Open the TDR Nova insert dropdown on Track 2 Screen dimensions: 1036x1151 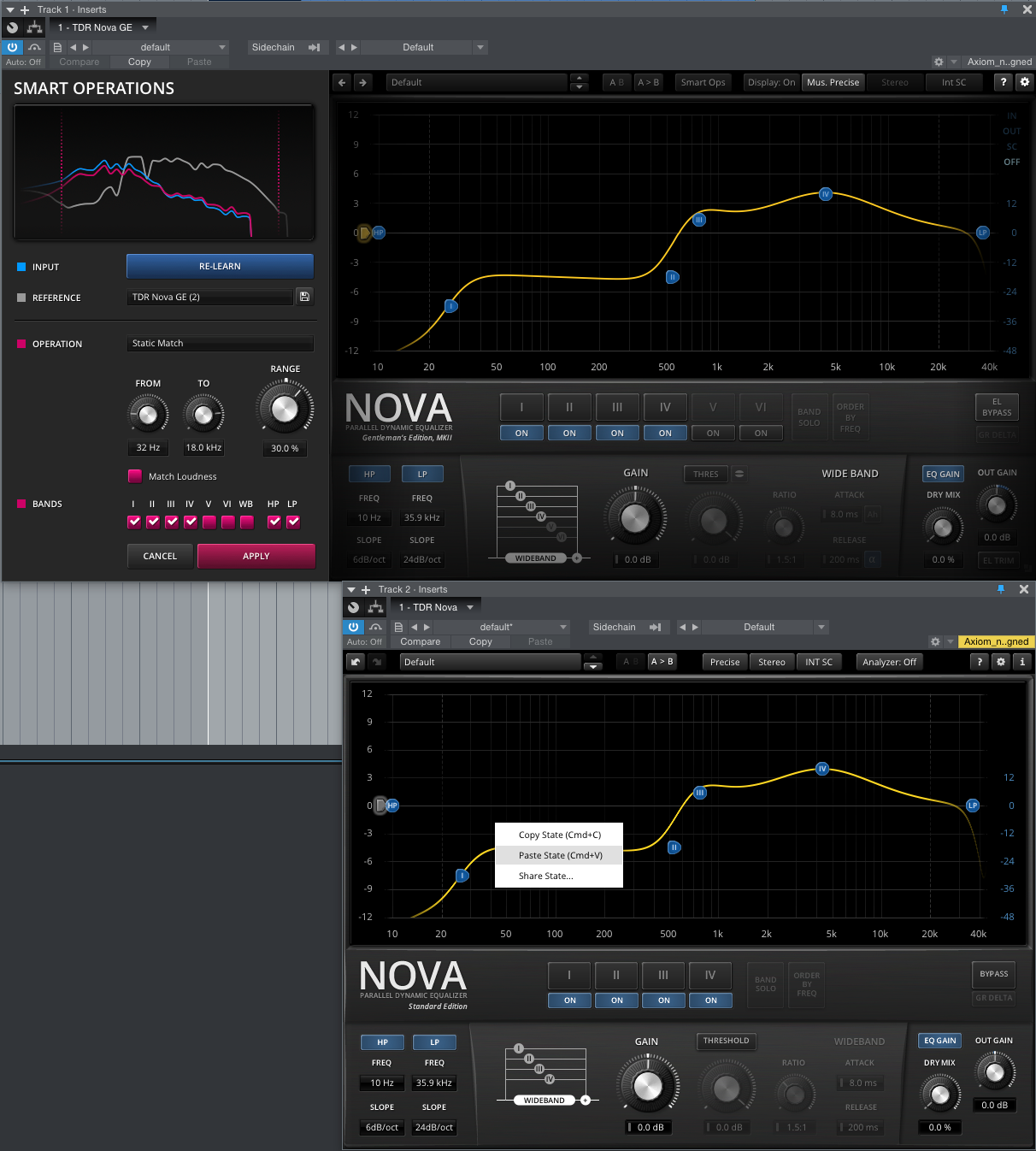click(x=436, y=607)
